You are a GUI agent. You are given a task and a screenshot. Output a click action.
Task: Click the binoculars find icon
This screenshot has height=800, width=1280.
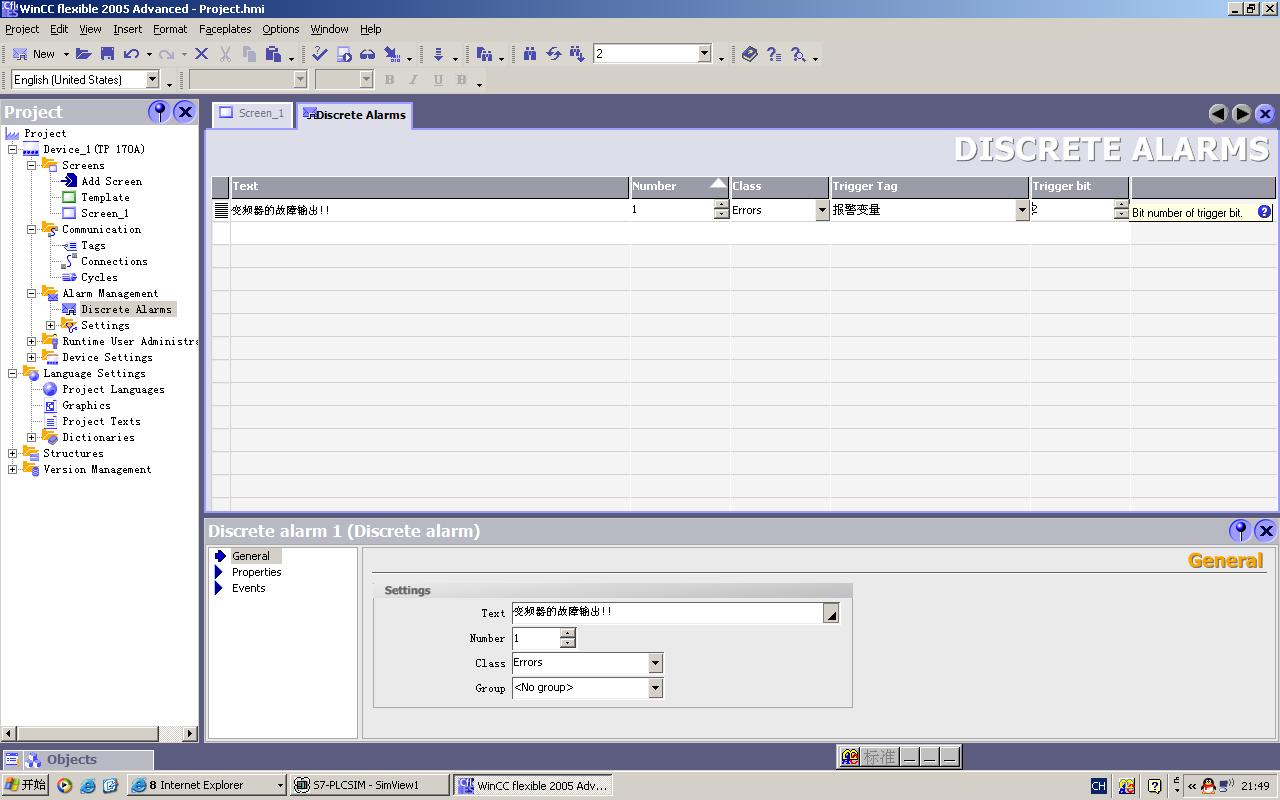point(530,54)
